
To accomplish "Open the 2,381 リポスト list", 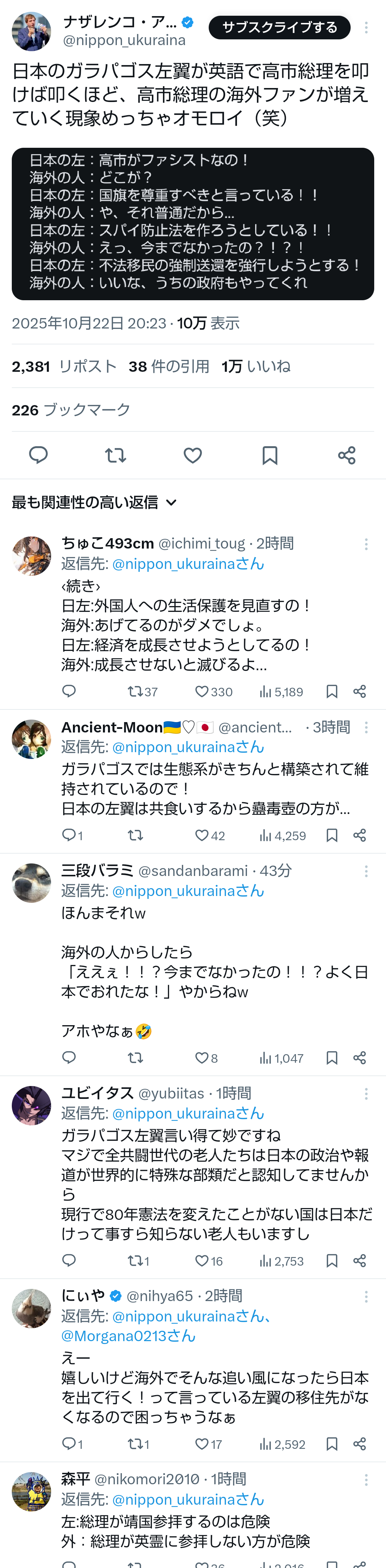I will 64,366.
